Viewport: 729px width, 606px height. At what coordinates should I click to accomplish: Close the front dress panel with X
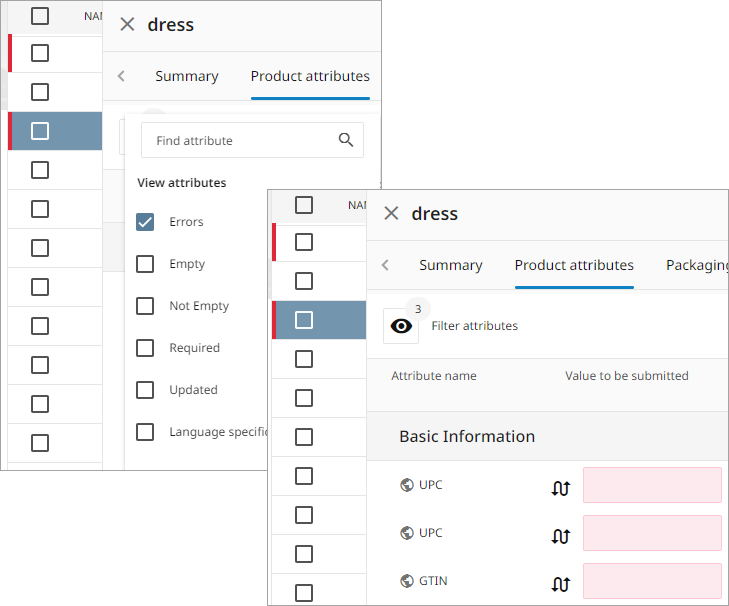[x=391, y=213]
